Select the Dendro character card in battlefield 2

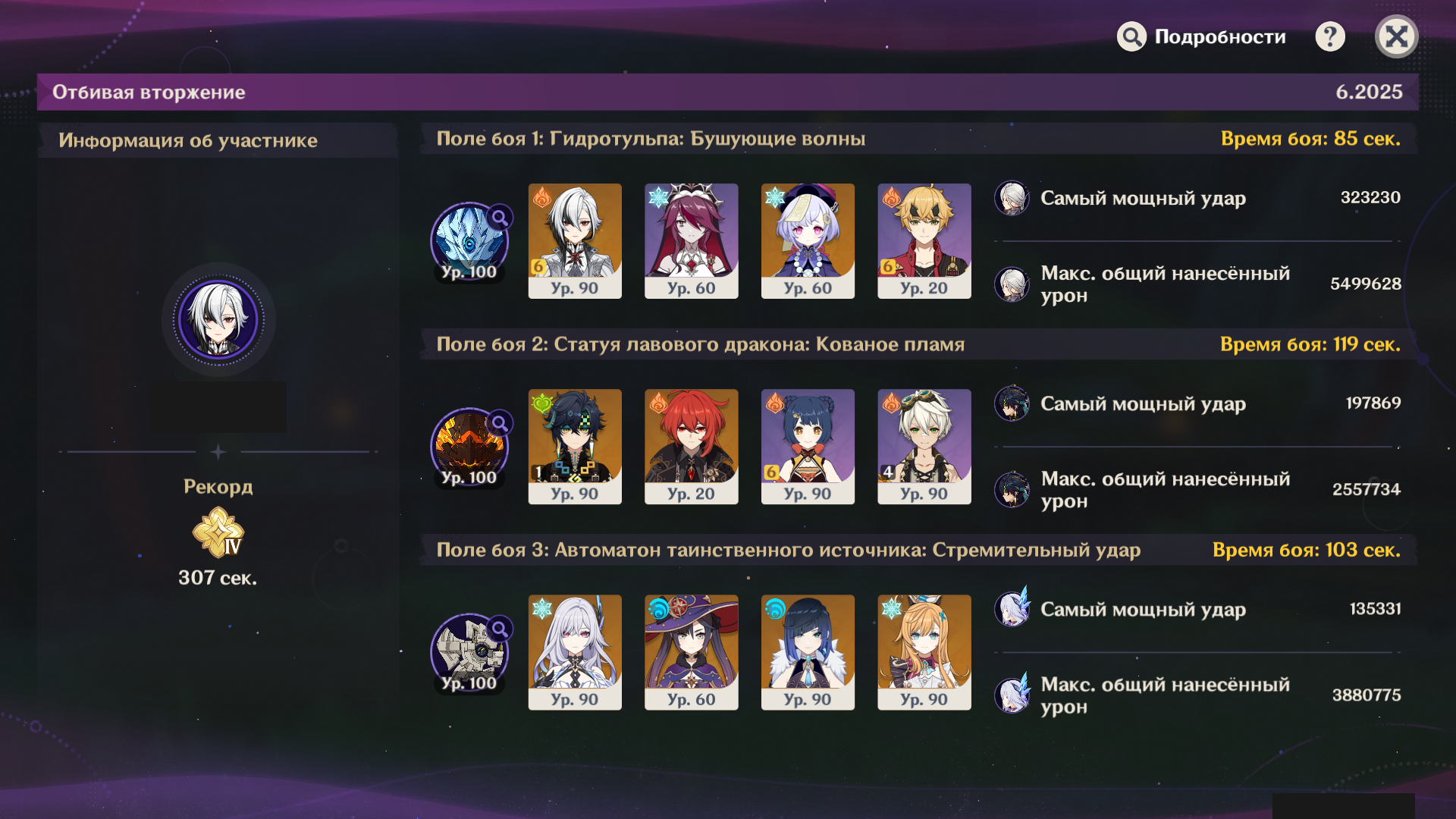pos(575,447)
